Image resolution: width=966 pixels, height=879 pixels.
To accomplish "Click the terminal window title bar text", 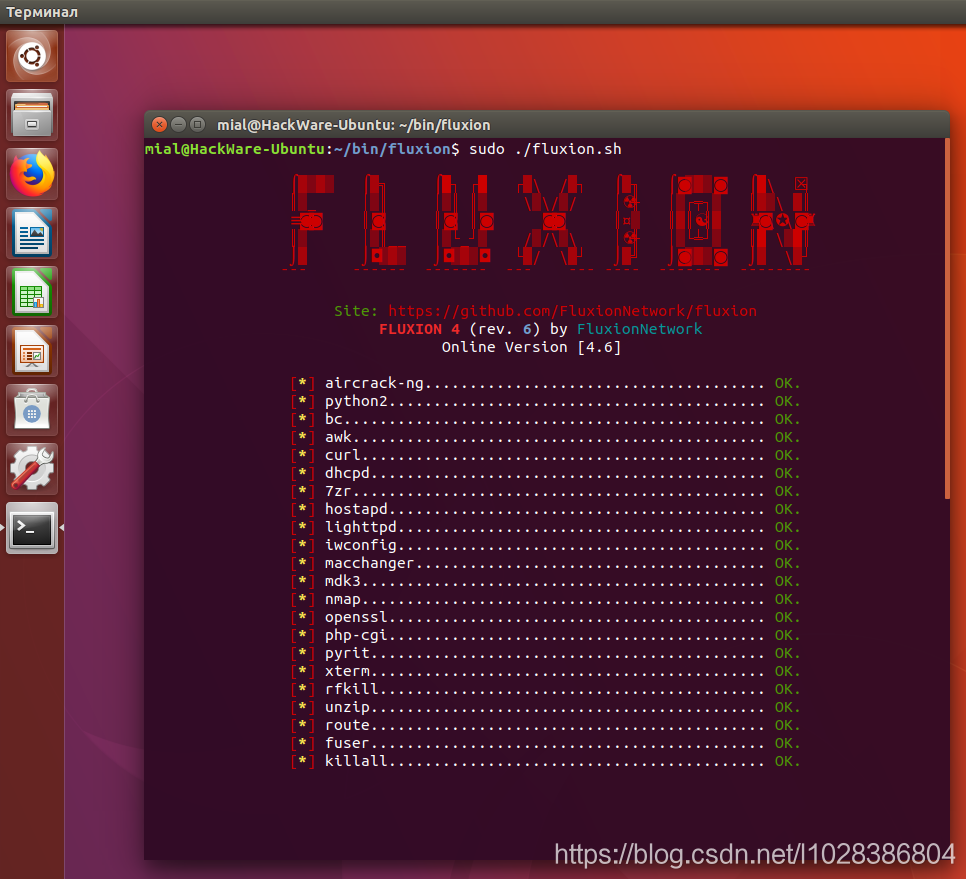I will (354, 125).
